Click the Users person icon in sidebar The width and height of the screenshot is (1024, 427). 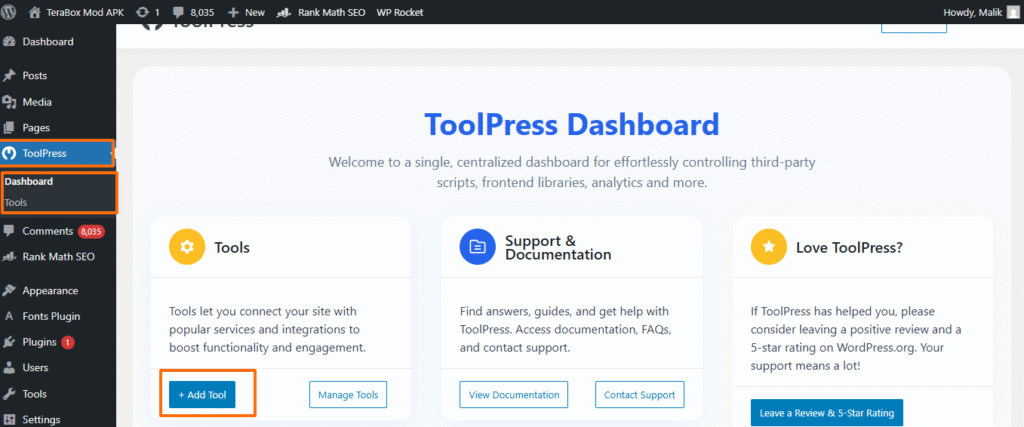pyautogui.click(x=9, y=368)
